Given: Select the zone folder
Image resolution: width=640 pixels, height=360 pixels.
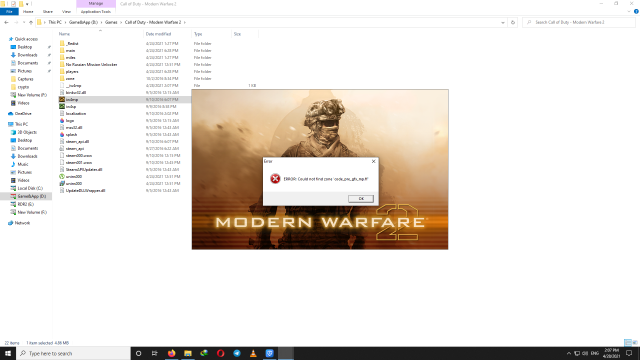Looking at the screenshot, I should [x=70, y=78].
